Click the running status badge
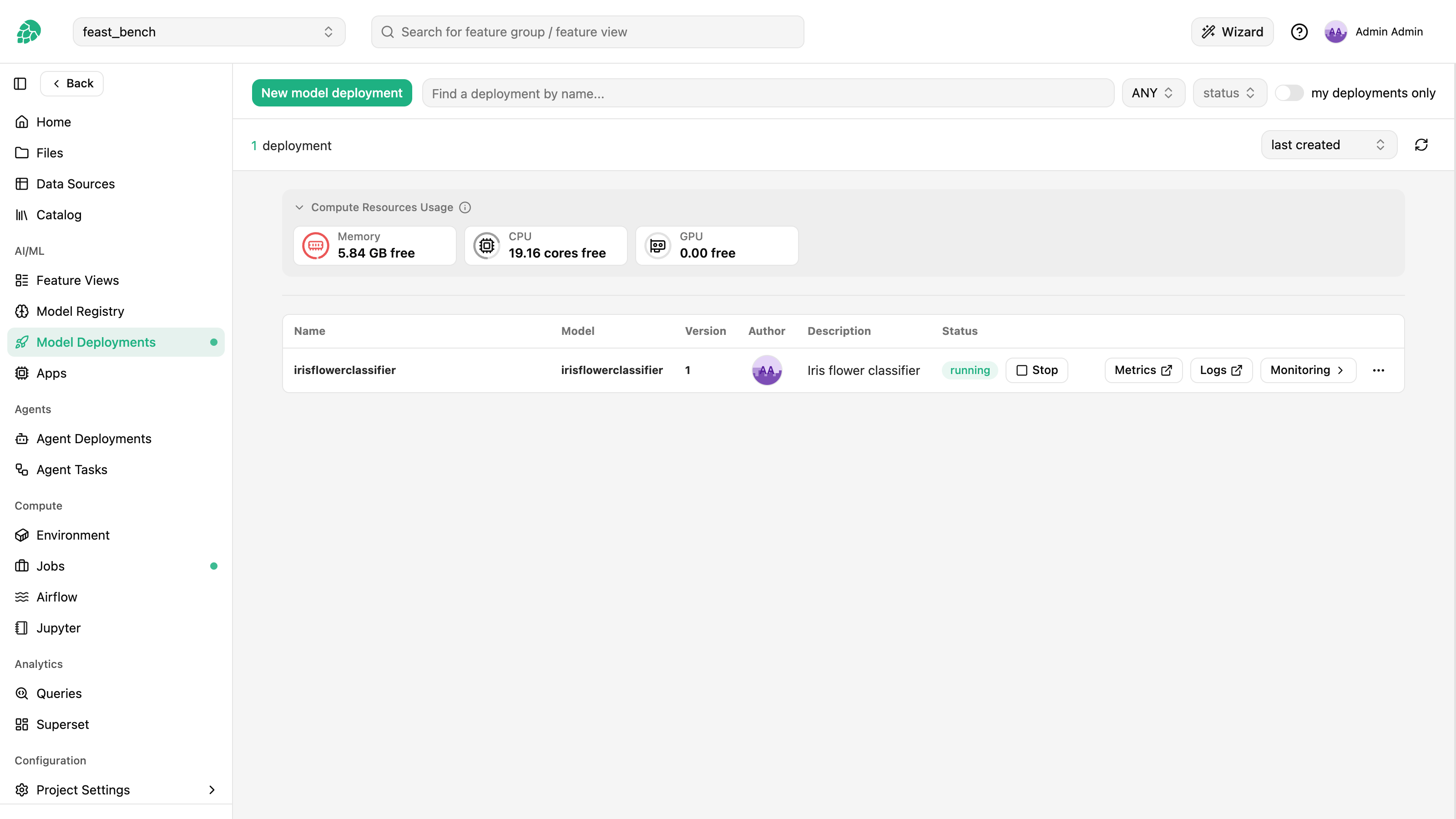This screenshot has height=819, width=1456. click(970, 370)
